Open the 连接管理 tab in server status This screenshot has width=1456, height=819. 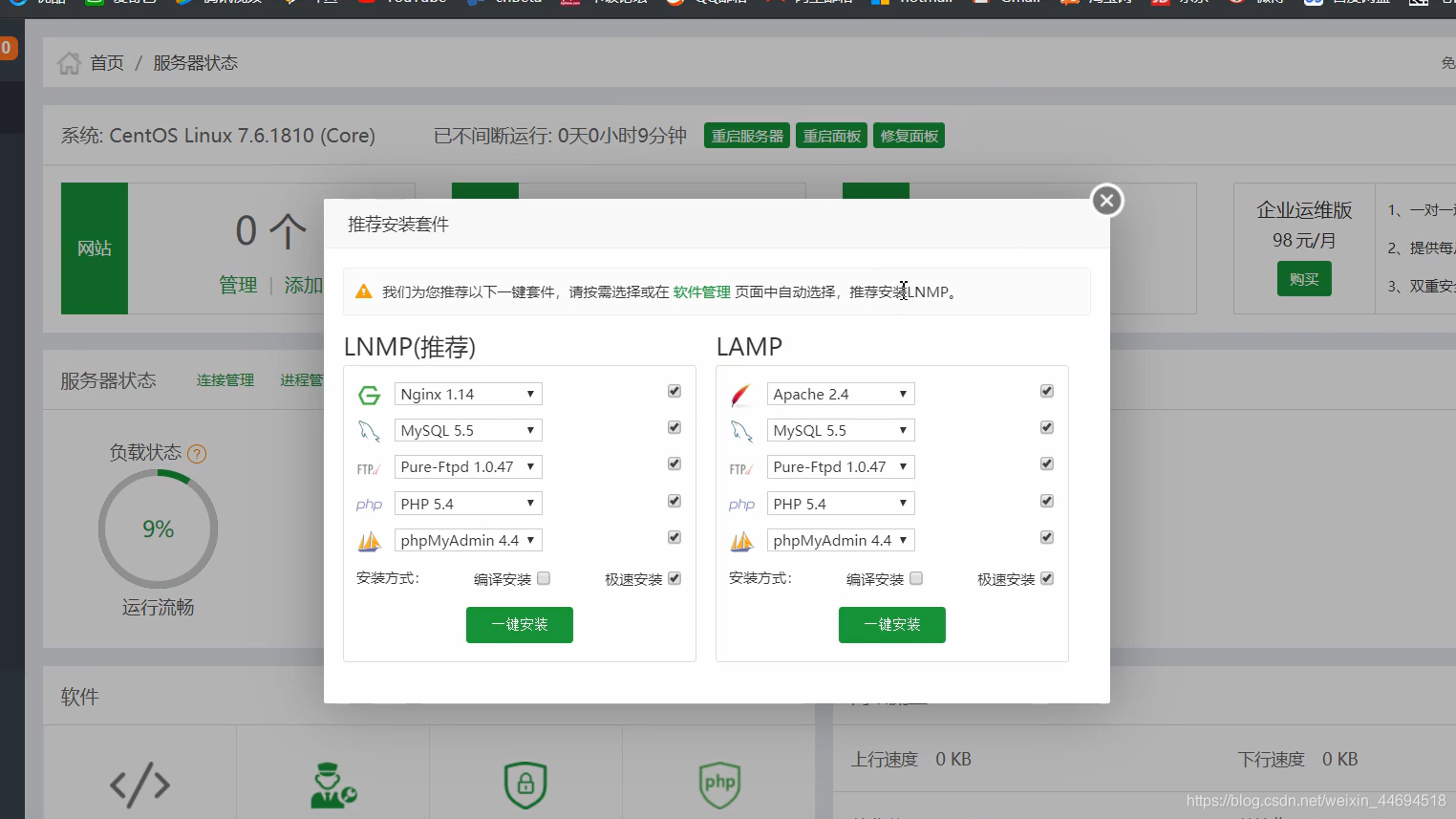click(225, 380)
